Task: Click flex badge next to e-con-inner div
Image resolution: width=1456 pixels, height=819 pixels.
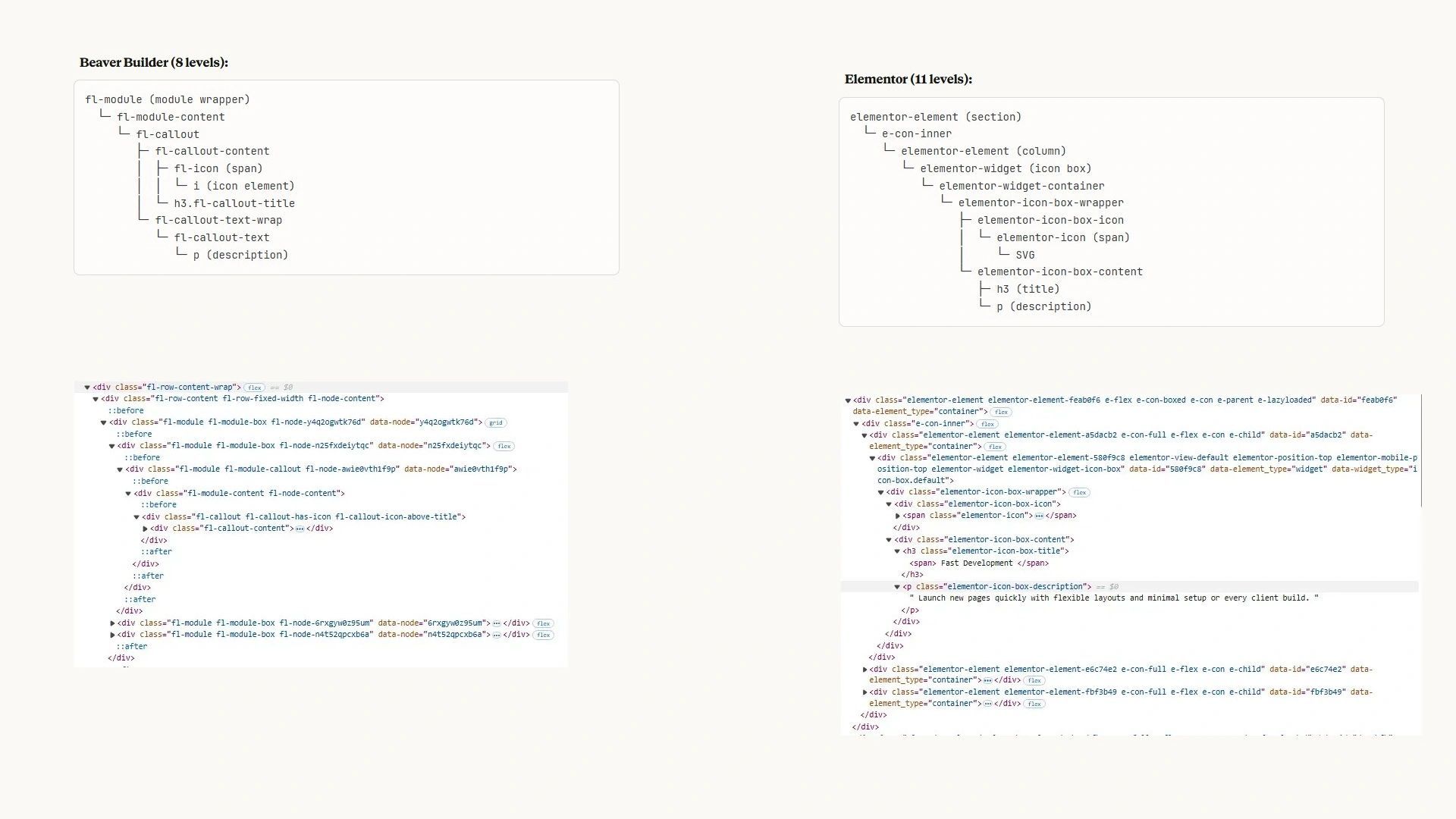Action: tap(987, 425)
